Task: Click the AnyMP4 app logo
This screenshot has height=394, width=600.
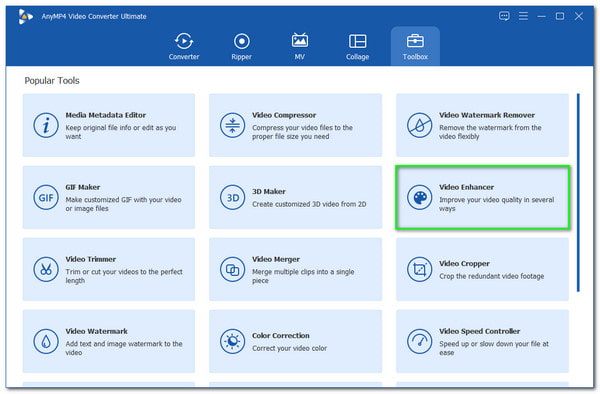Action: coord(26,16)
